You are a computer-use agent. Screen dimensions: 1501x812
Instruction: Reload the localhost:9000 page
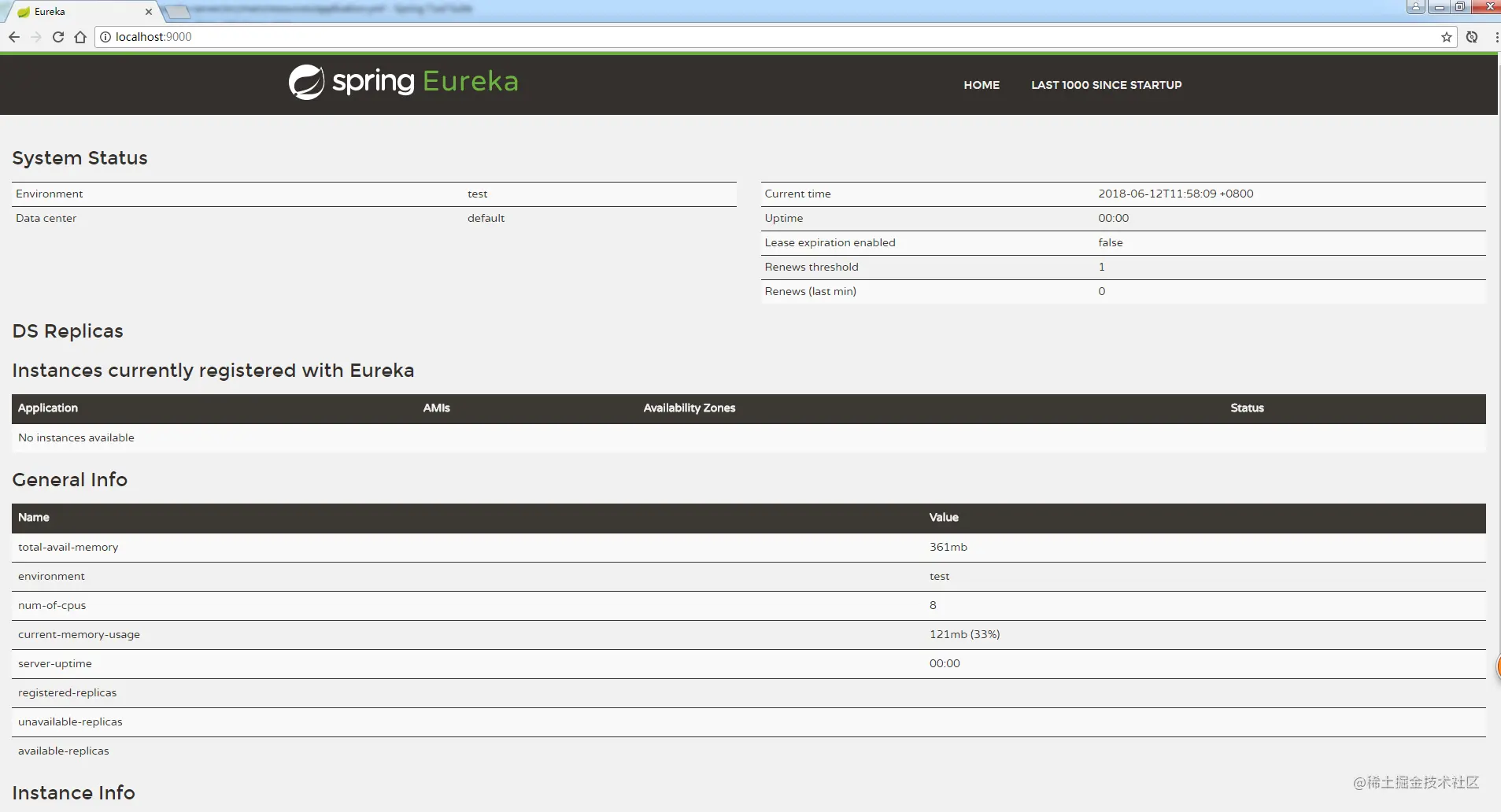58,37
